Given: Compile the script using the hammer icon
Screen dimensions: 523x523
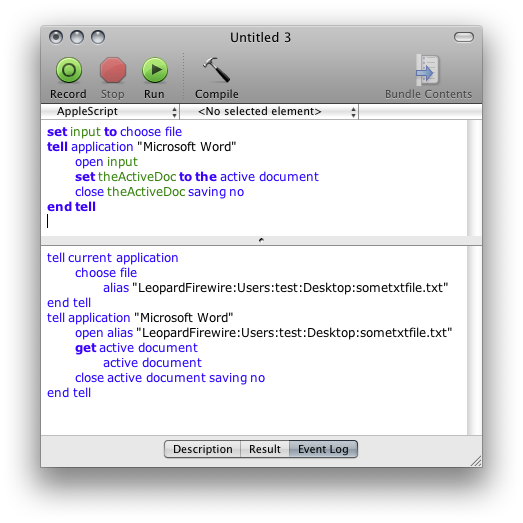Looking at the screenshot, I should (x=217, y=70).
